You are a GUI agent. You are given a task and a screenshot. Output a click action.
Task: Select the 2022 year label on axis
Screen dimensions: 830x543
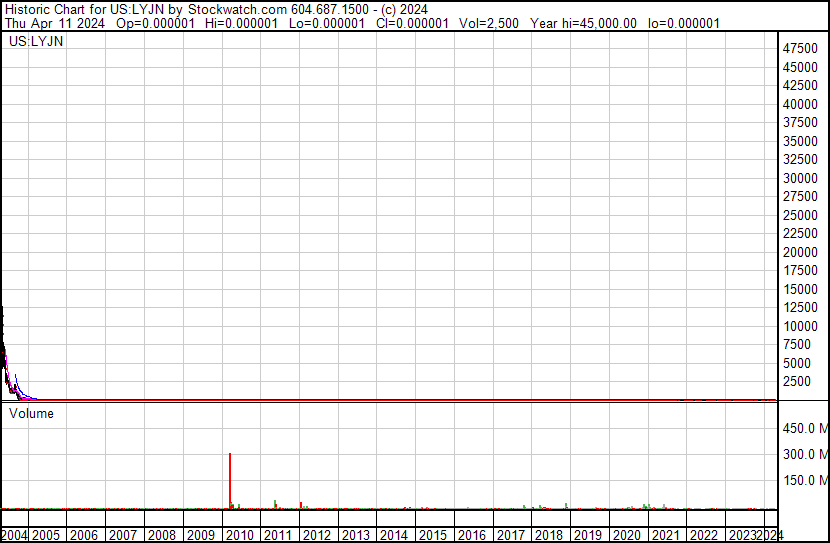[704, 535]
